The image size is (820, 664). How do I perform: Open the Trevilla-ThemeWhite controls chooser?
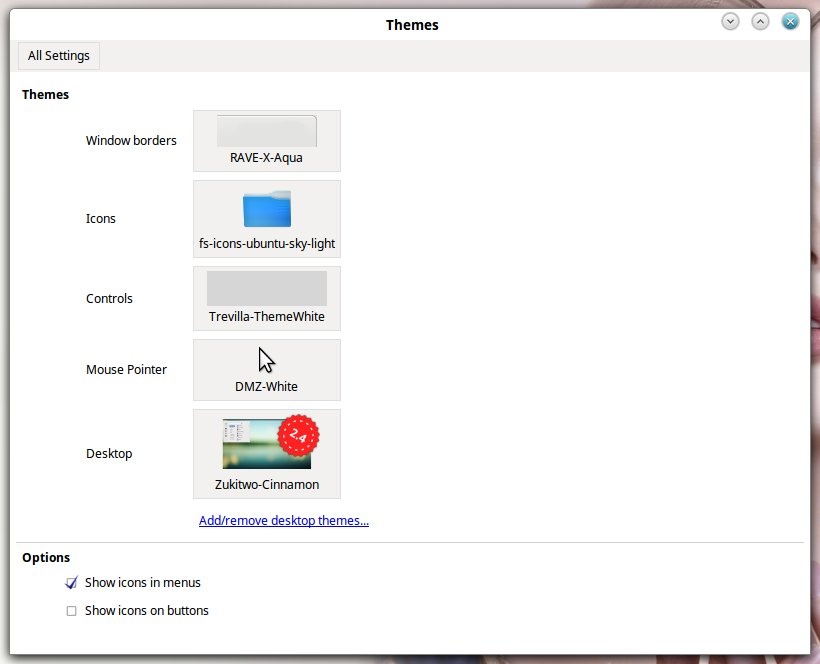click(x=267, y=299)
